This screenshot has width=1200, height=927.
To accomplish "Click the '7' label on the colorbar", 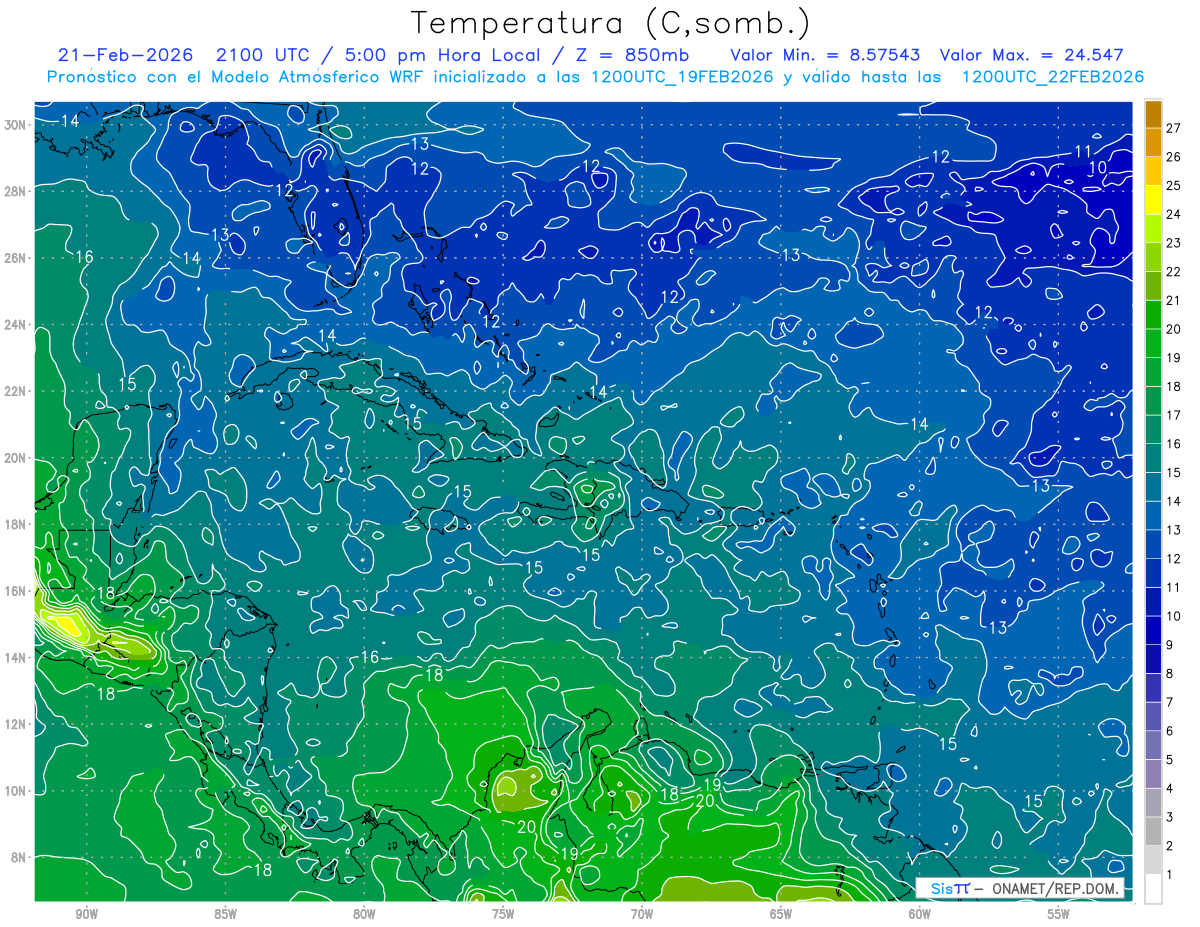I will point(1170,702).
